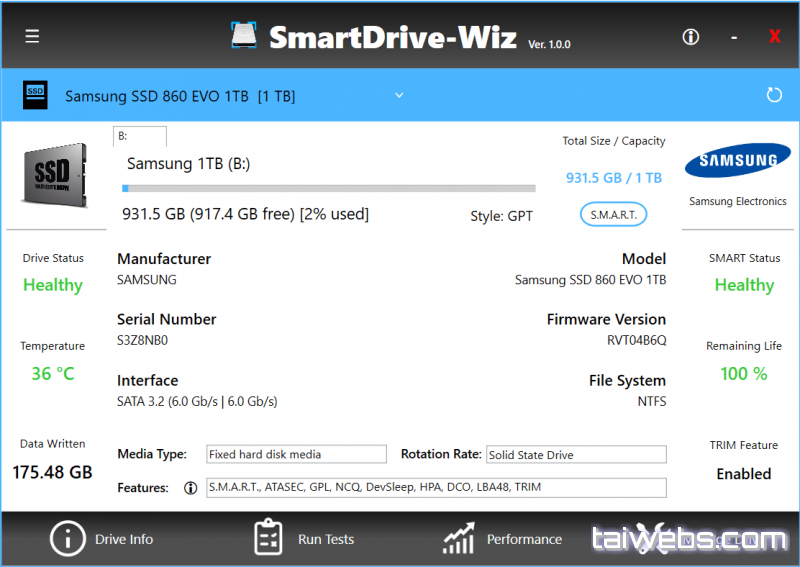This screenshot has height=567, width=800.
Task: Open the Drive Info section
Action: pyautogui.click(x=124, y=539)
